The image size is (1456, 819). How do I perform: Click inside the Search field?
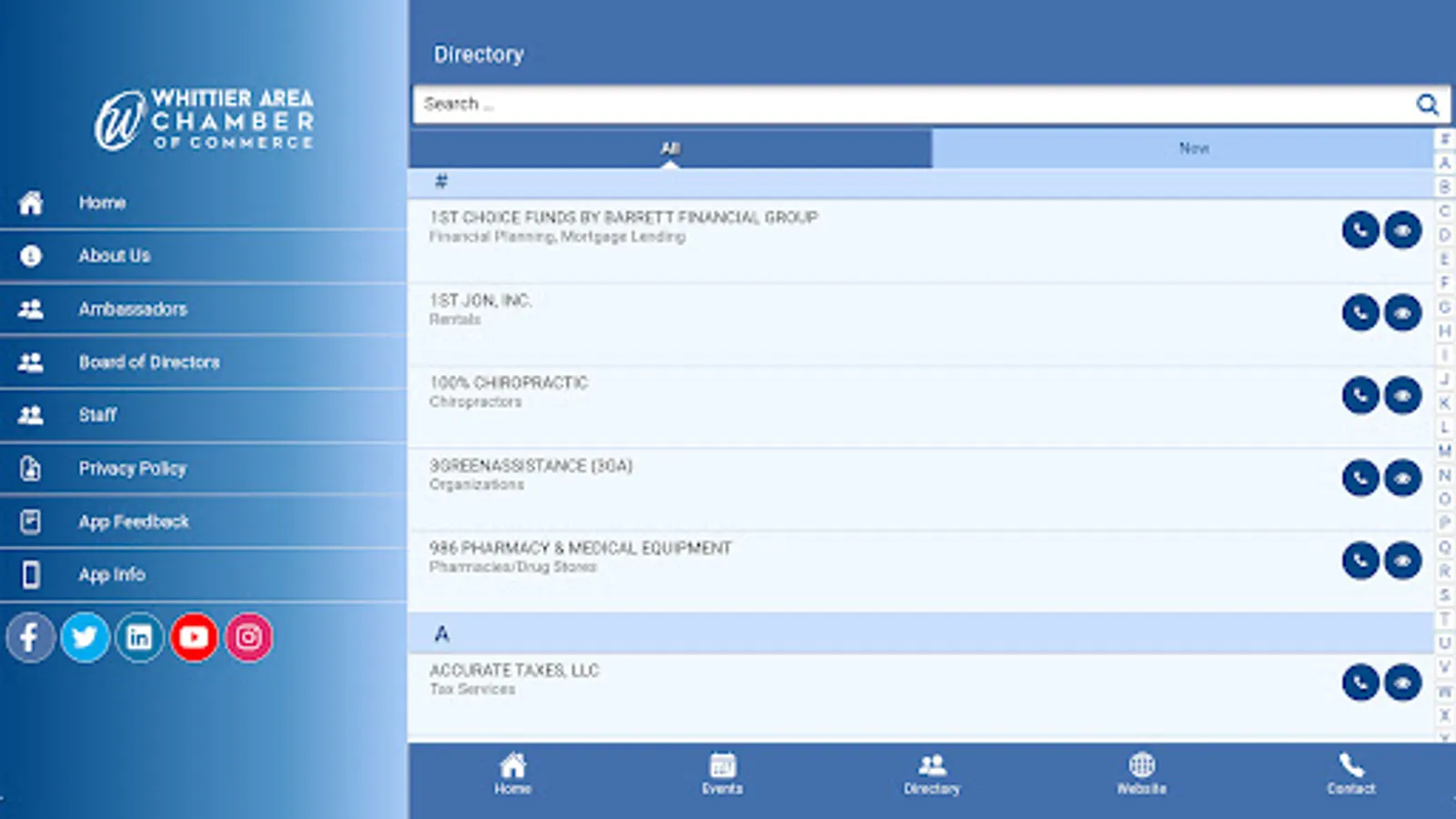click(819, 104)
